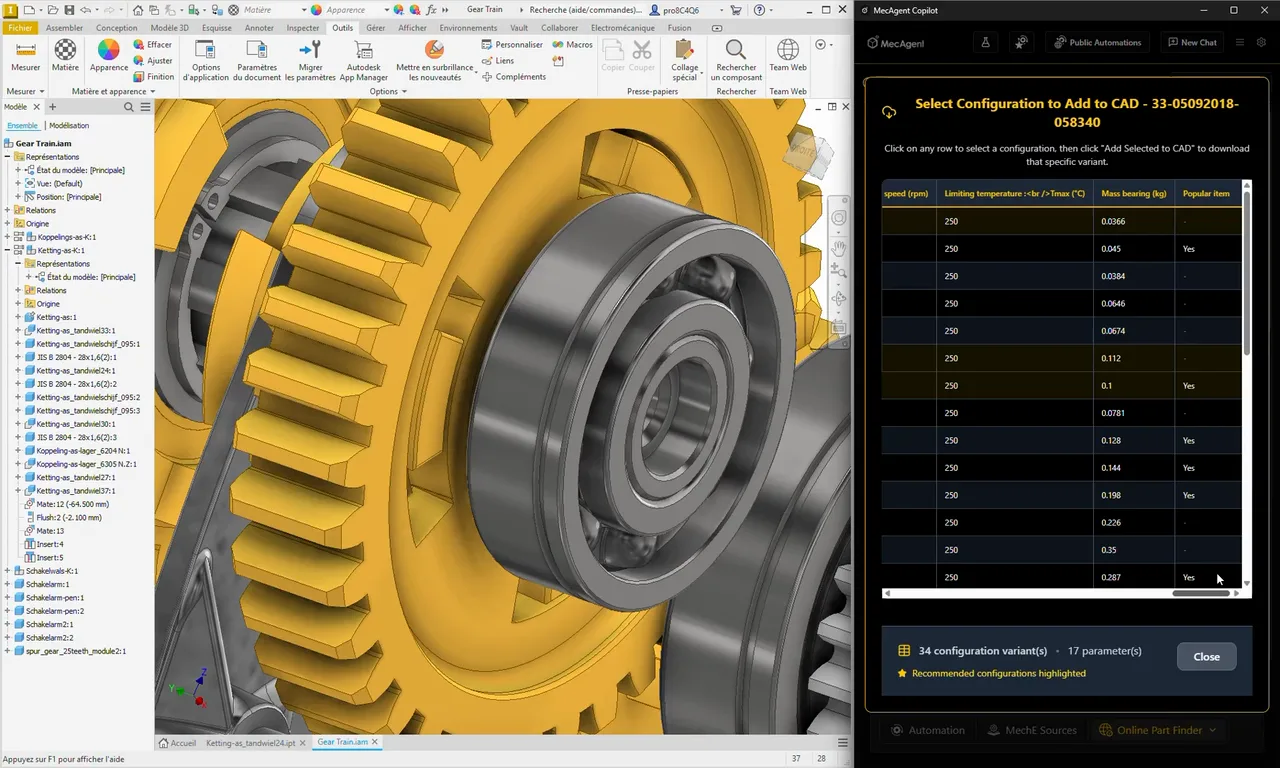This screenshot has height=768, width=1280.
Task: Launch Migrer les paramètres tool
Action: [311, 60]
